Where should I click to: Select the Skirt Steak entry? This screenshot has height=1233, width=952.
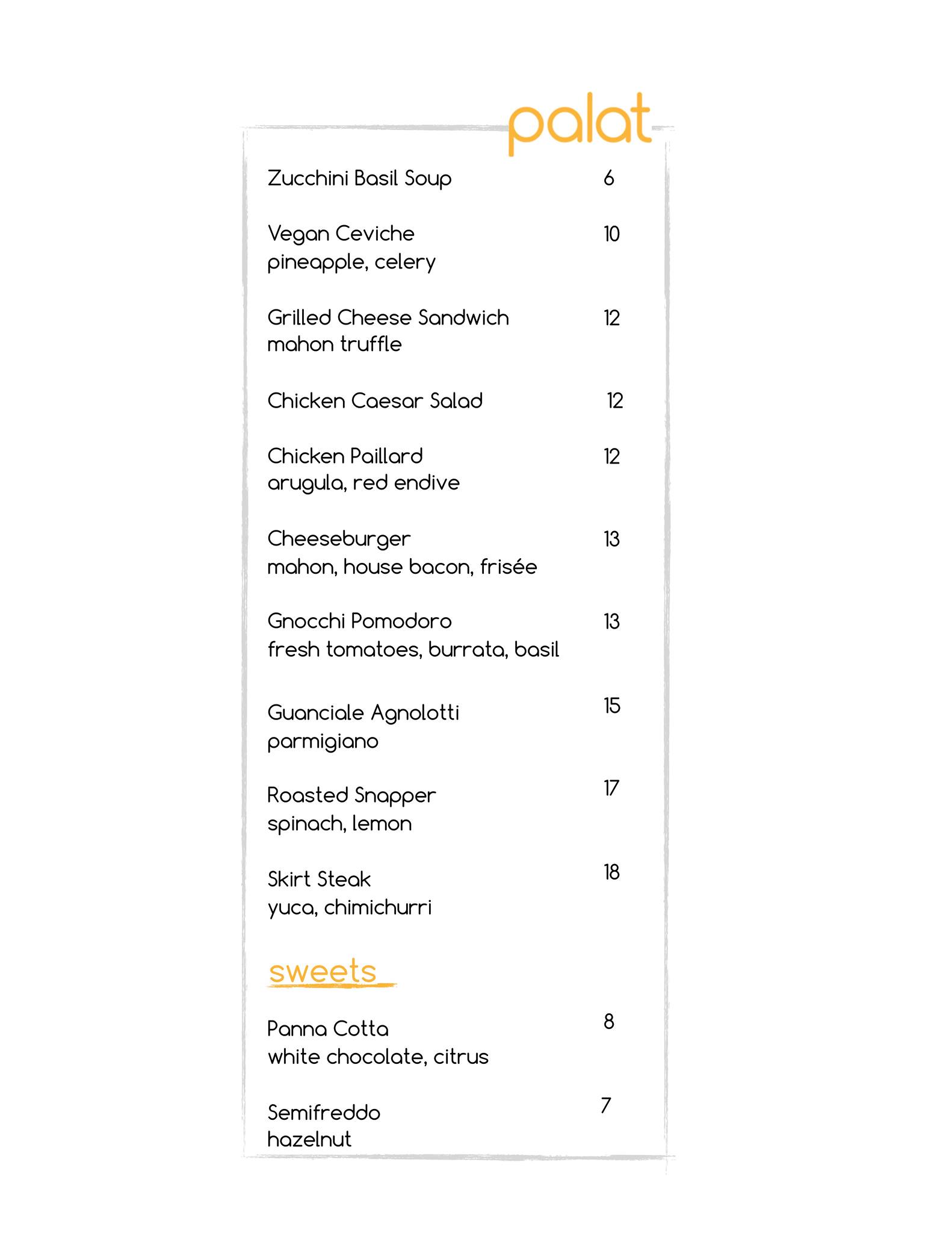pyautogui.click(x=319, y=880)
